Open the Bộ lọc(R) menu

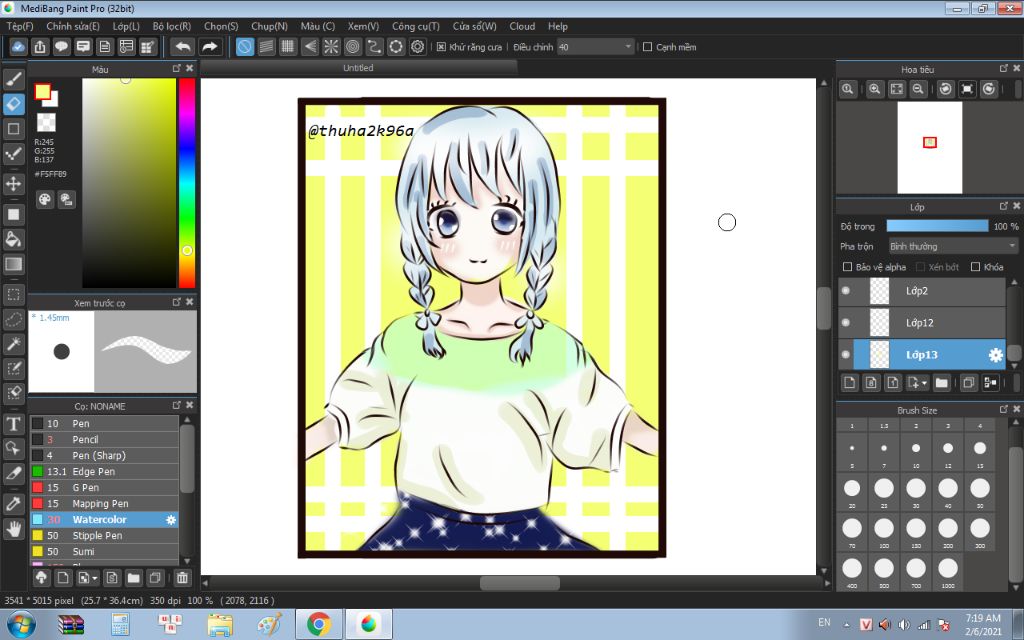pos(172,26)
